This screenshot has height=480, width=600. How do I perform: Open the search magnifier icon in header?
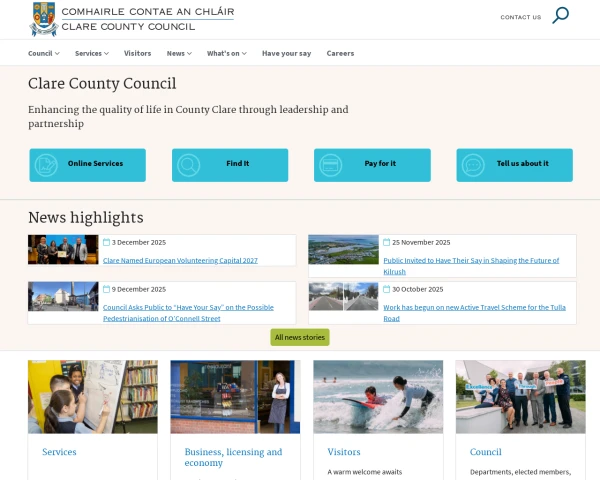(561, 15)
